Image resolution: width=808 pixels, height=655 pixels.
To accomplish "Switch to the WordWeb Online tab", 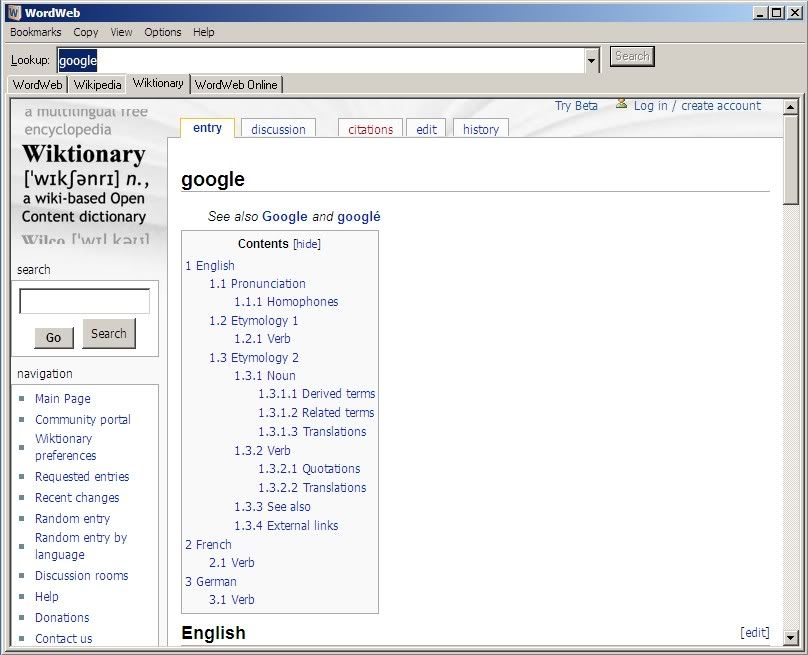I will click(236, 85).
